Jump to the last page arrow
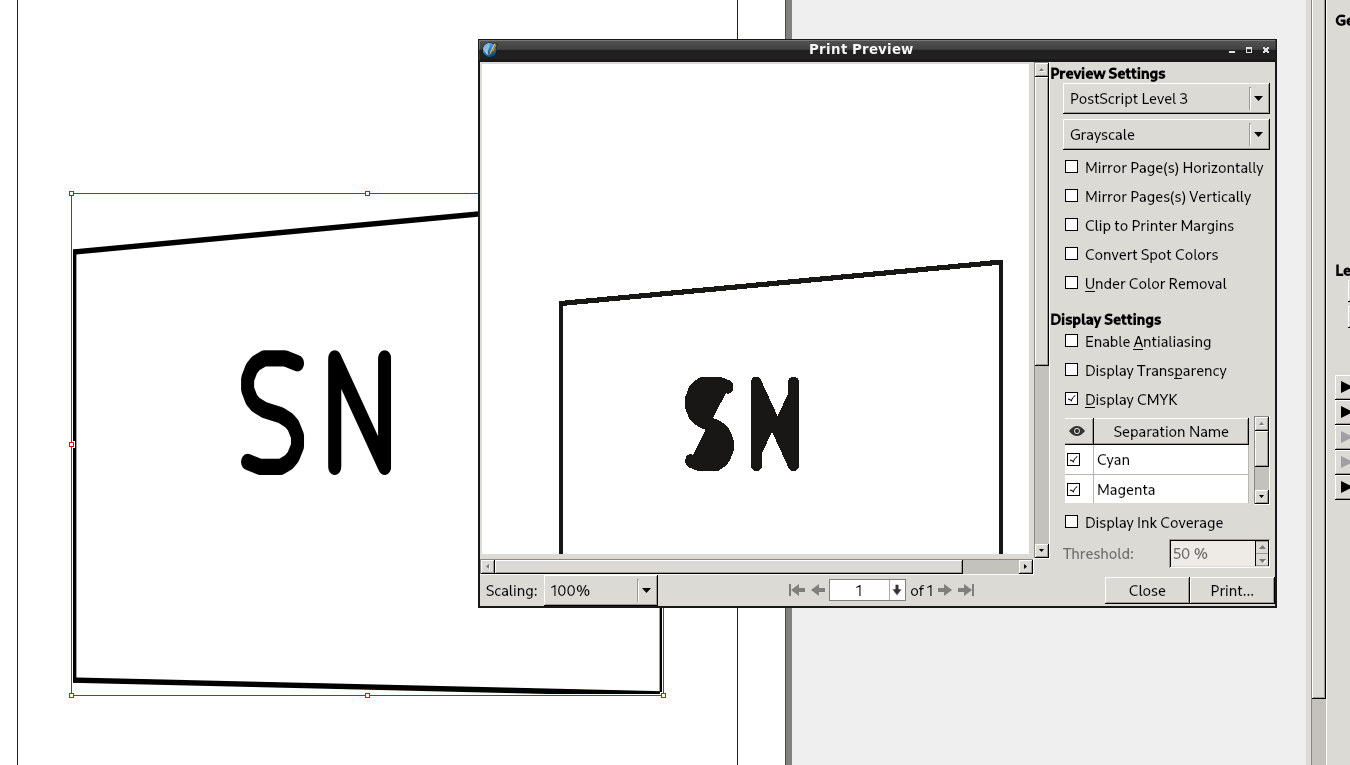The image size is (1350, 765). [966, 590]
